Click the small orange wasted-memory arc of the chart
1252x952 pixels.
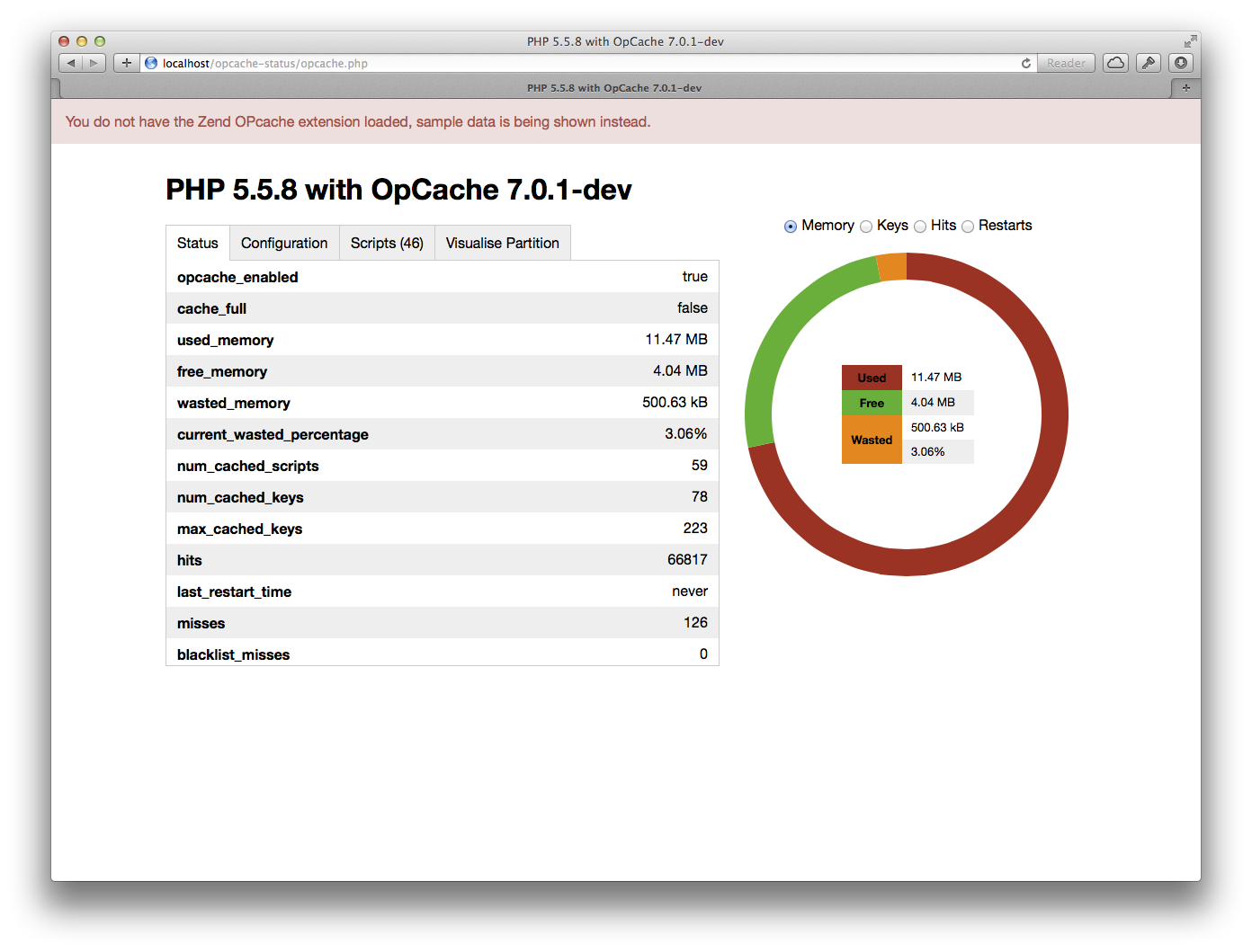pyautogui.click(x=892, y=268)
